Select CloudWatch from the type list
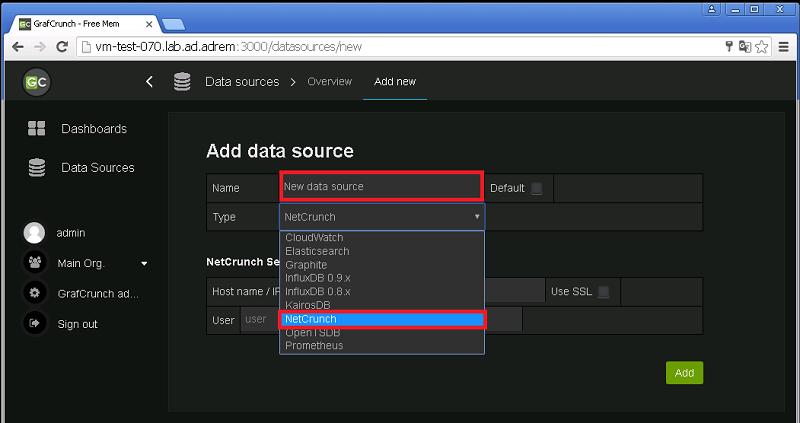This screenshot has width=800, height=423. point(382,237)
